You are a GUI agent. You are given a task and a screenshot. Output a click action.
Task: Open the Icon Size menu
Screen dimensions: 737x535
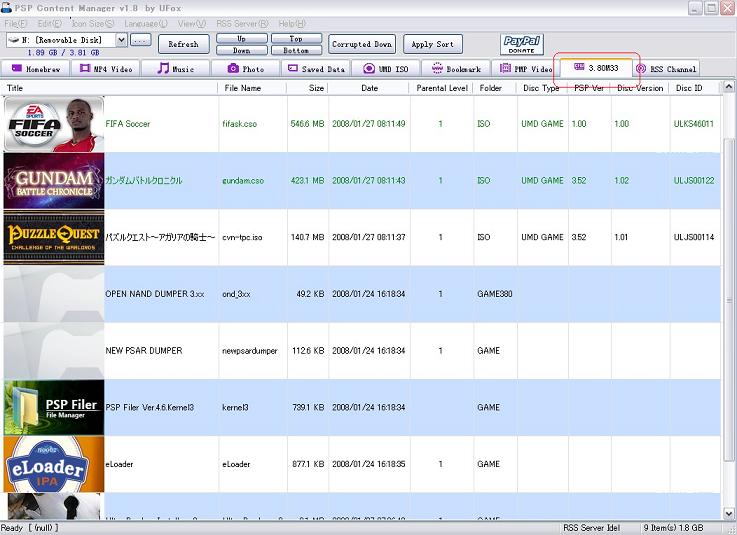coord(93,23)
